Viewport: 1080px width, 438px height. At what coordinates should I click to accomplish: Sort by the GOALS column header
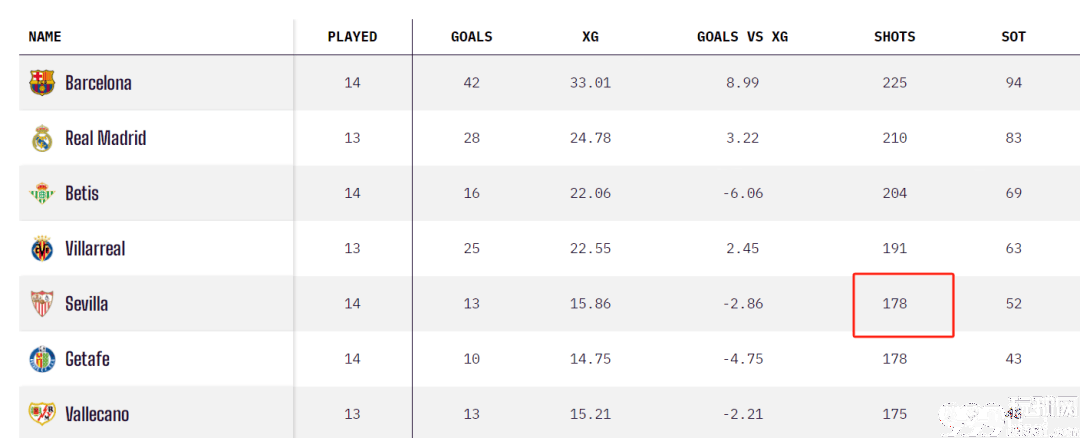point(472,36)
